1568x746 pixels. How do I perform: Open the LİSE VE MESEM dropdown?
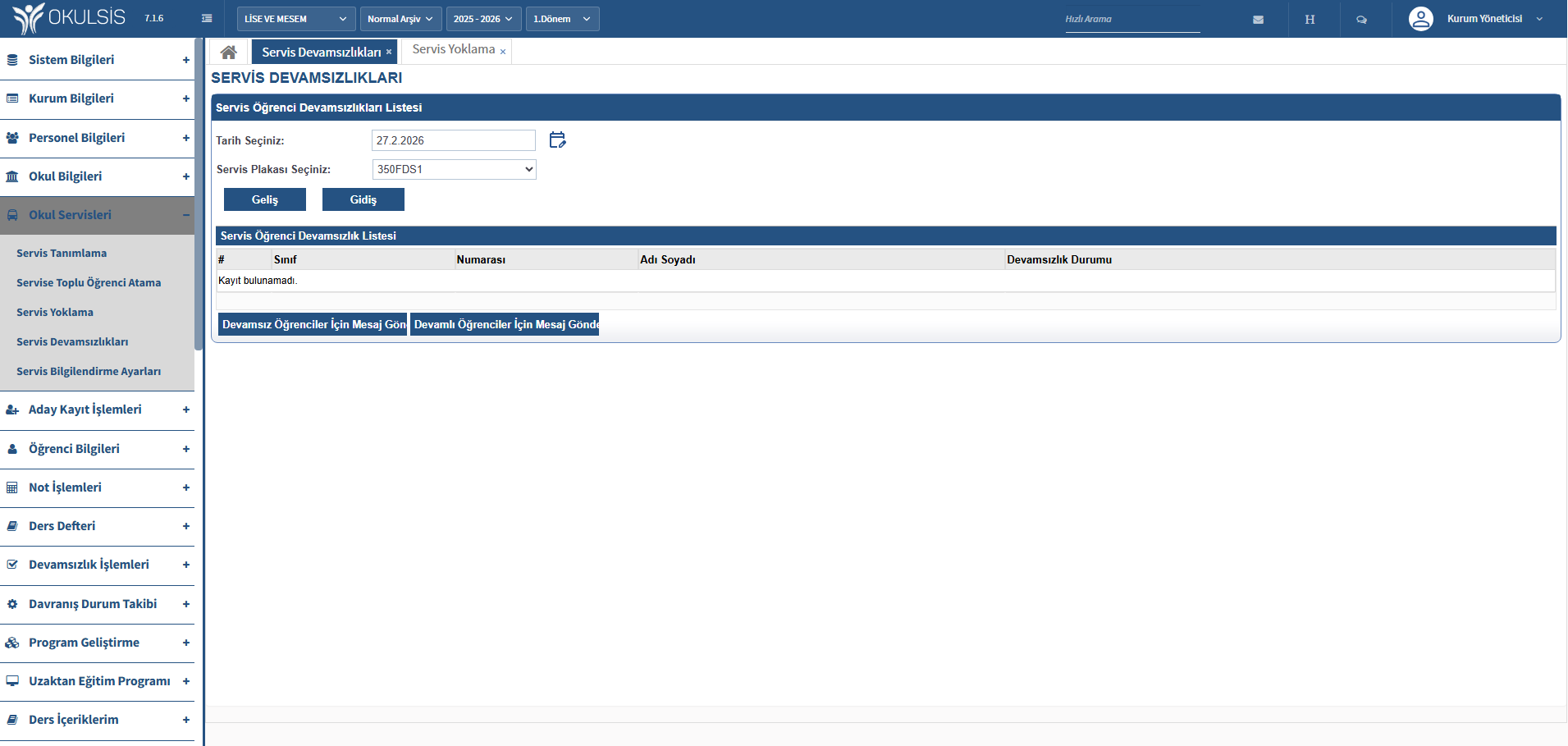point(295,19)
